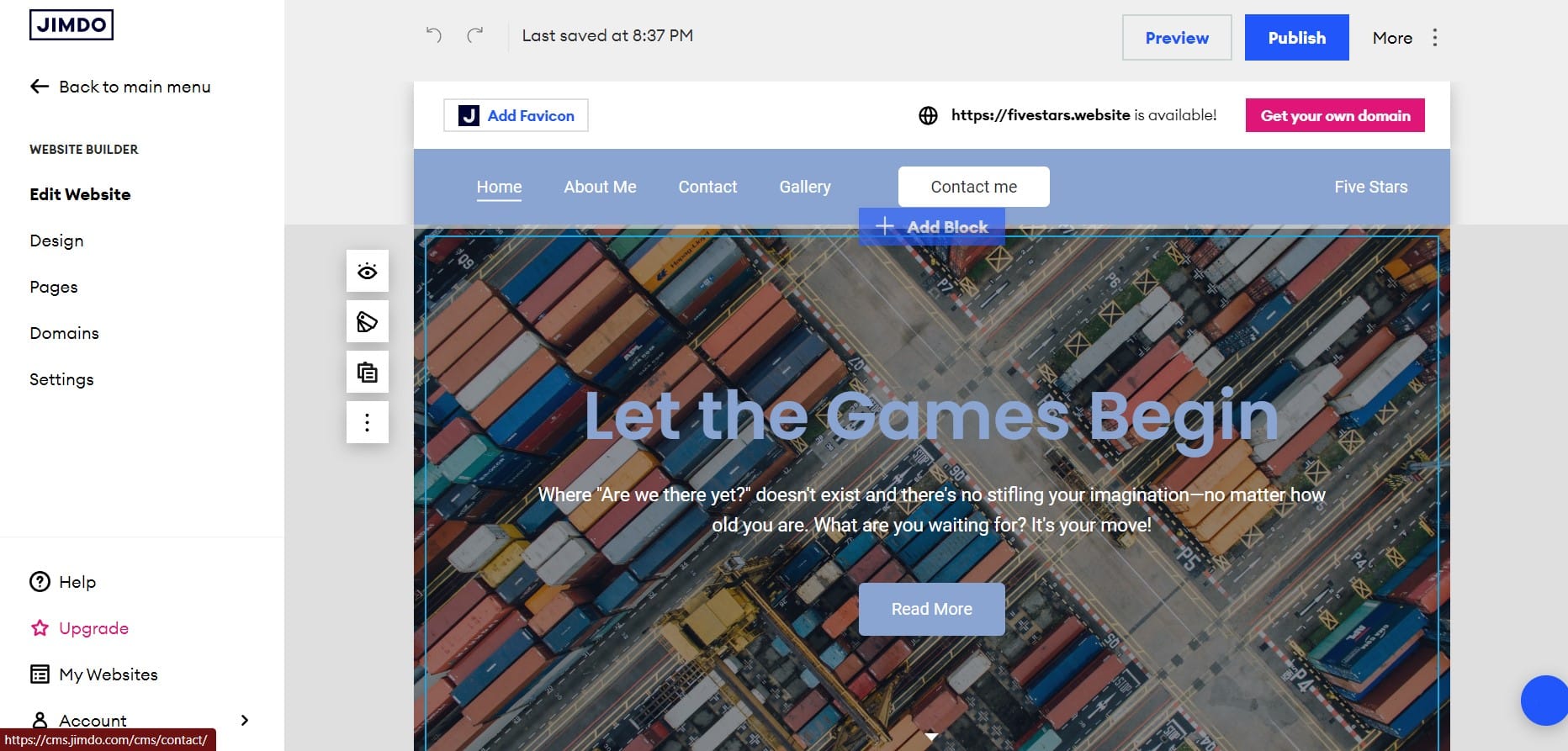Click Add Favicon text
Image resolution: width=1568 pixels, height=751 pixels.
pyautogui.click(x=531, y=115)
